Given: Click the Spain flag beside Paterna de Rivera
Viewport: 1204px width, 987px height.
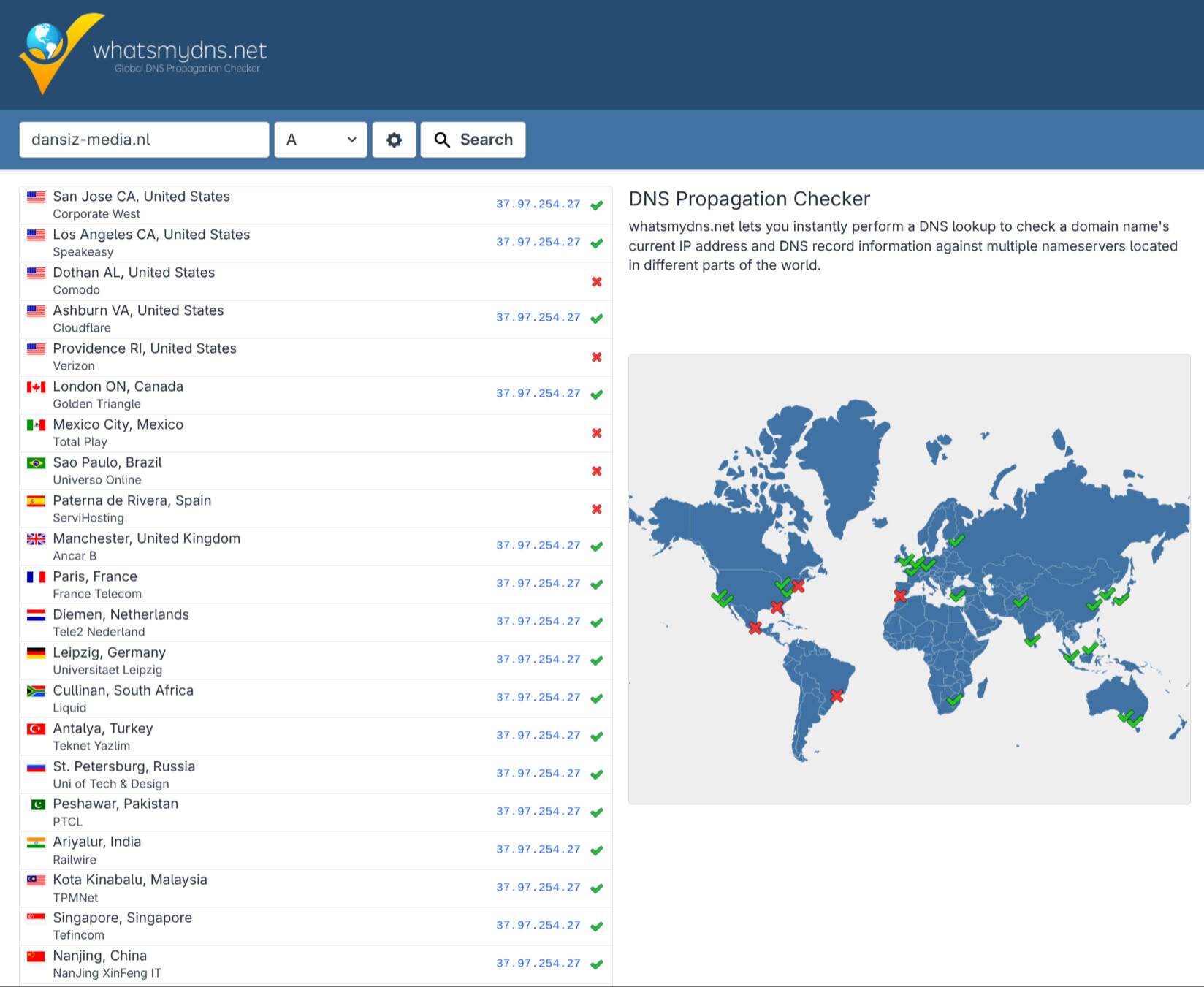Looking at the screenshot, I should click(x=36, y=500).
